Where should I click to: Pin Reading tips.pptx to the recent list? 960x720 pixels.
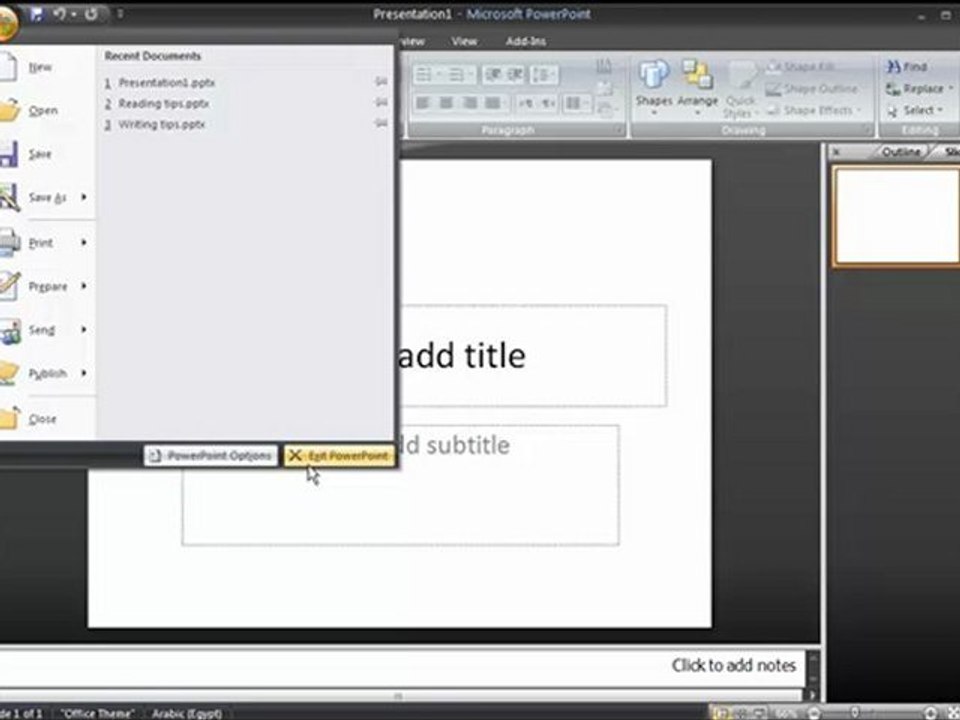[x=381, y=103]
